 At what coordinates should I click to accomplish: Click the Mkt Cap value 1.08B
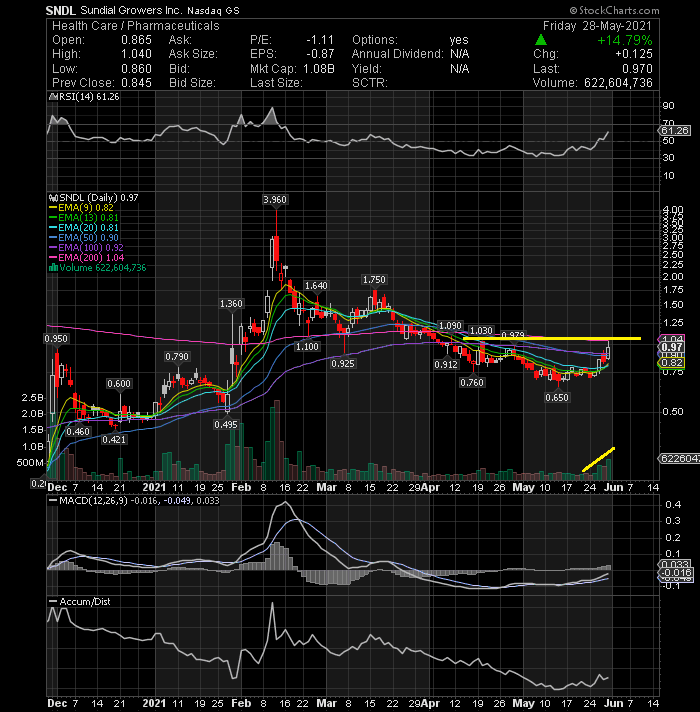click(317, 69)
